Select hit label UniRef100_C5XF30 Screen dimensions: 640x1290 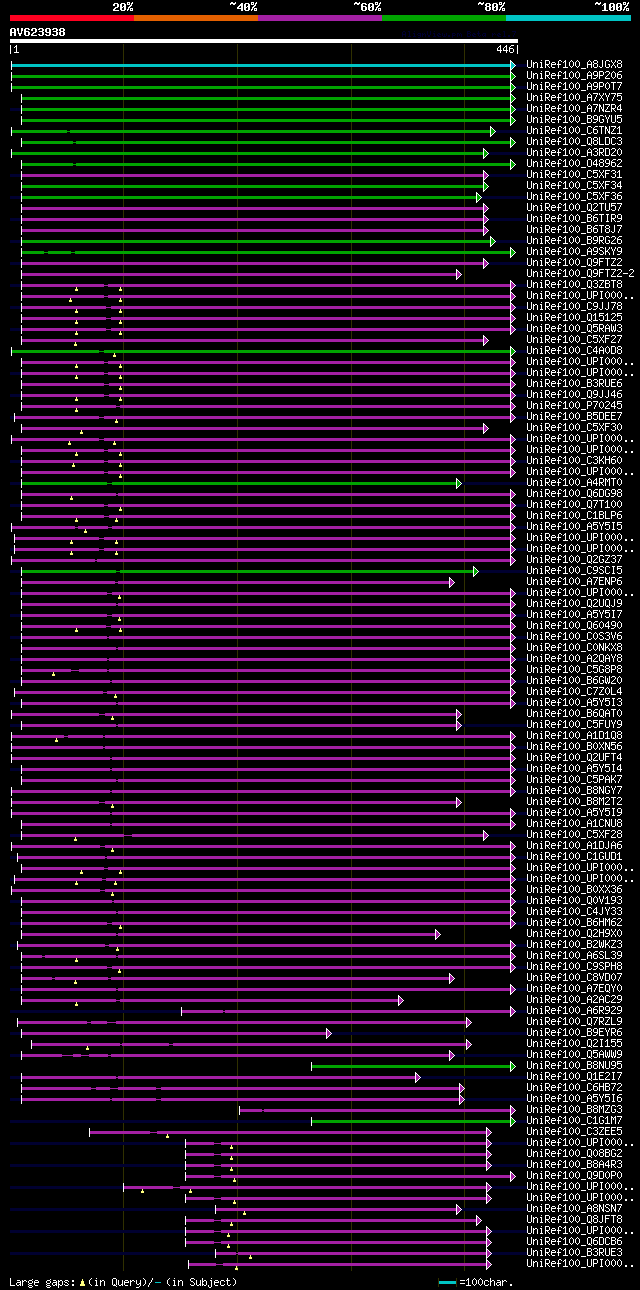tap(574, 427)
